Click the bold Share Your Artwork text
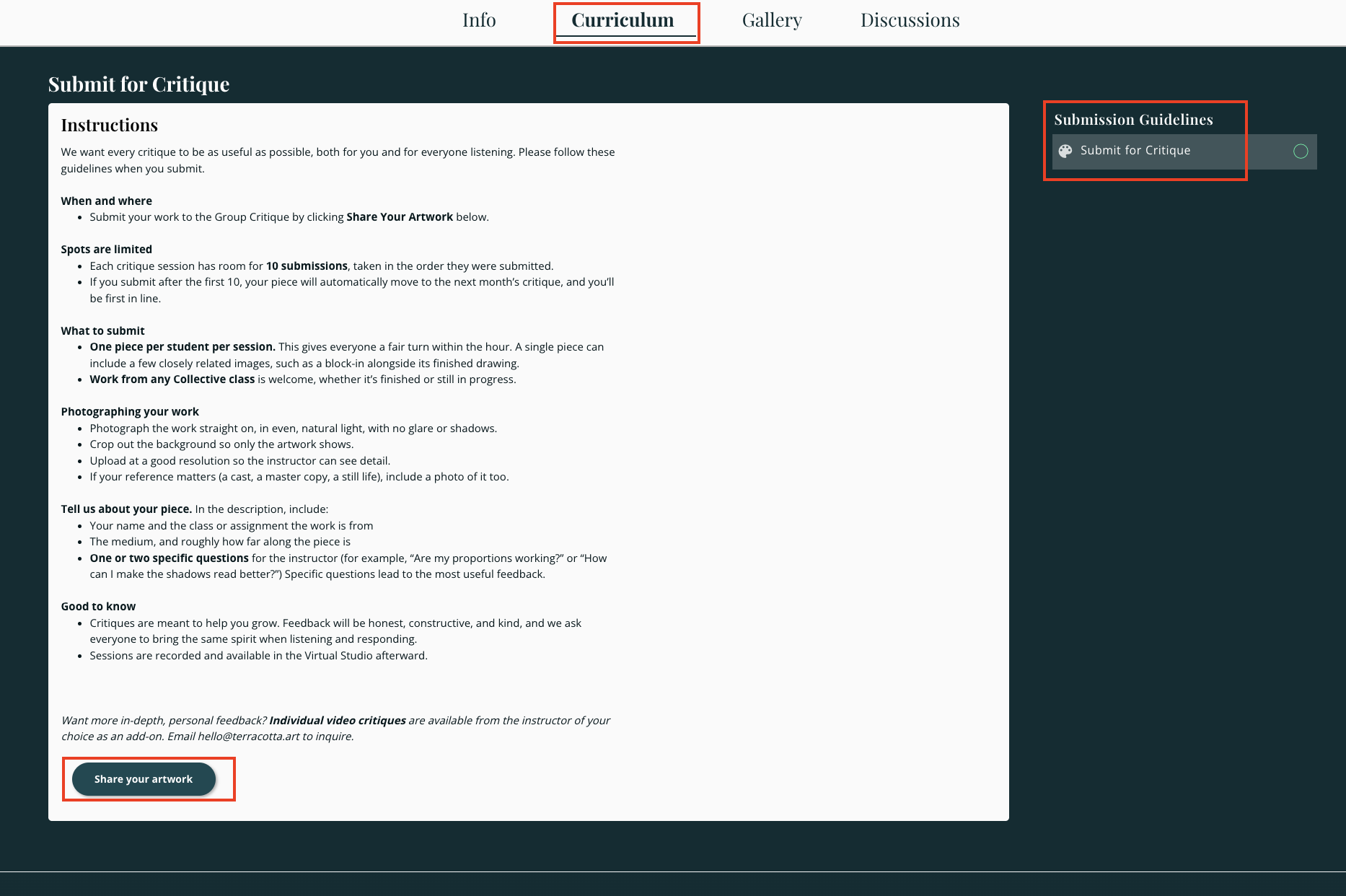 point(400,217)
